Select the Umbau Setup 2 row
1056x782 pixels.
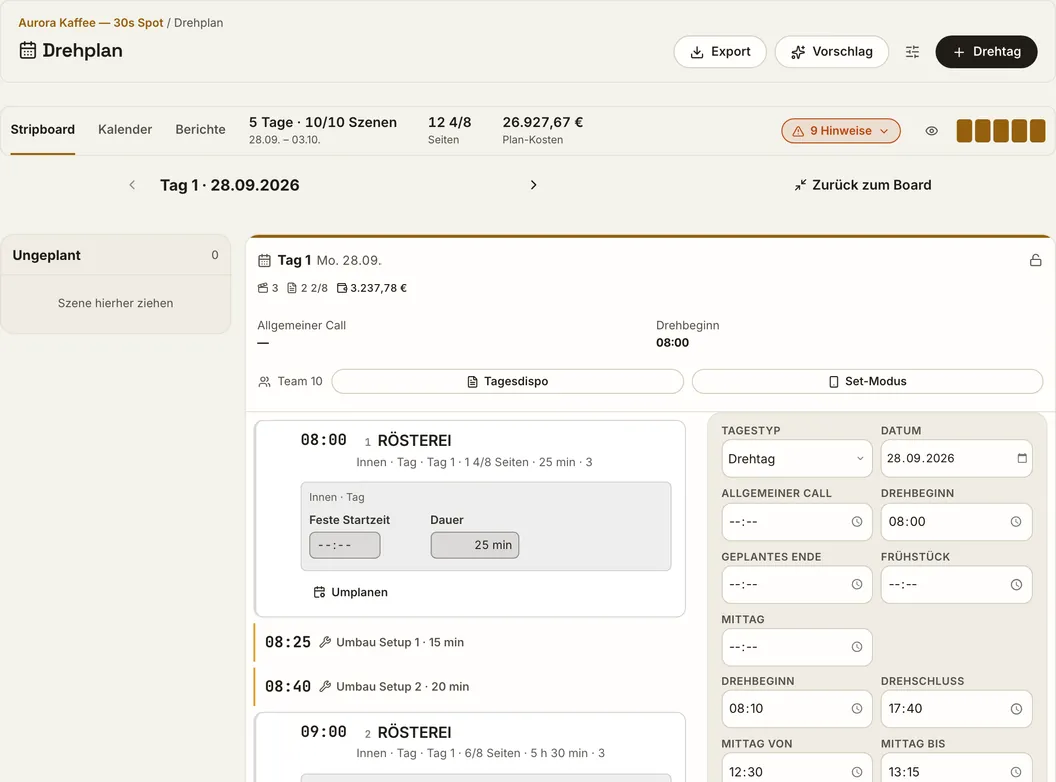pyautogui.click(x=469, y=686)
